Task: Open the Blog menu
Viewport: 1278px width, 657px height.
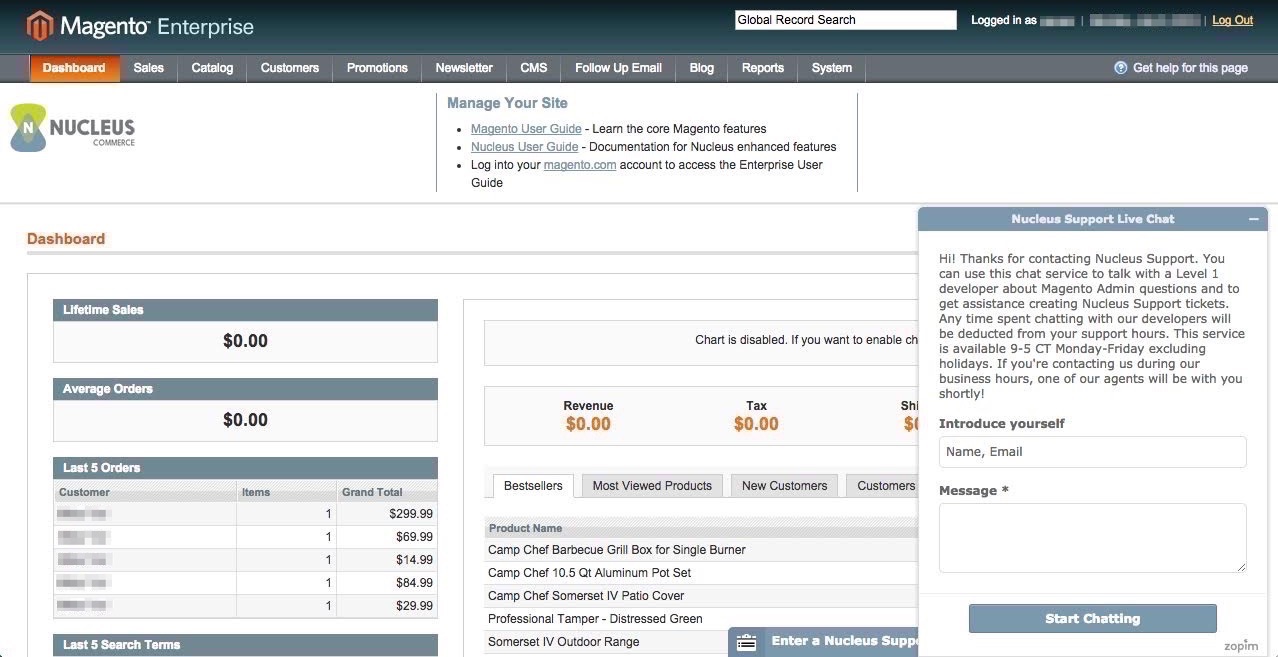Action: coord(702,68)
